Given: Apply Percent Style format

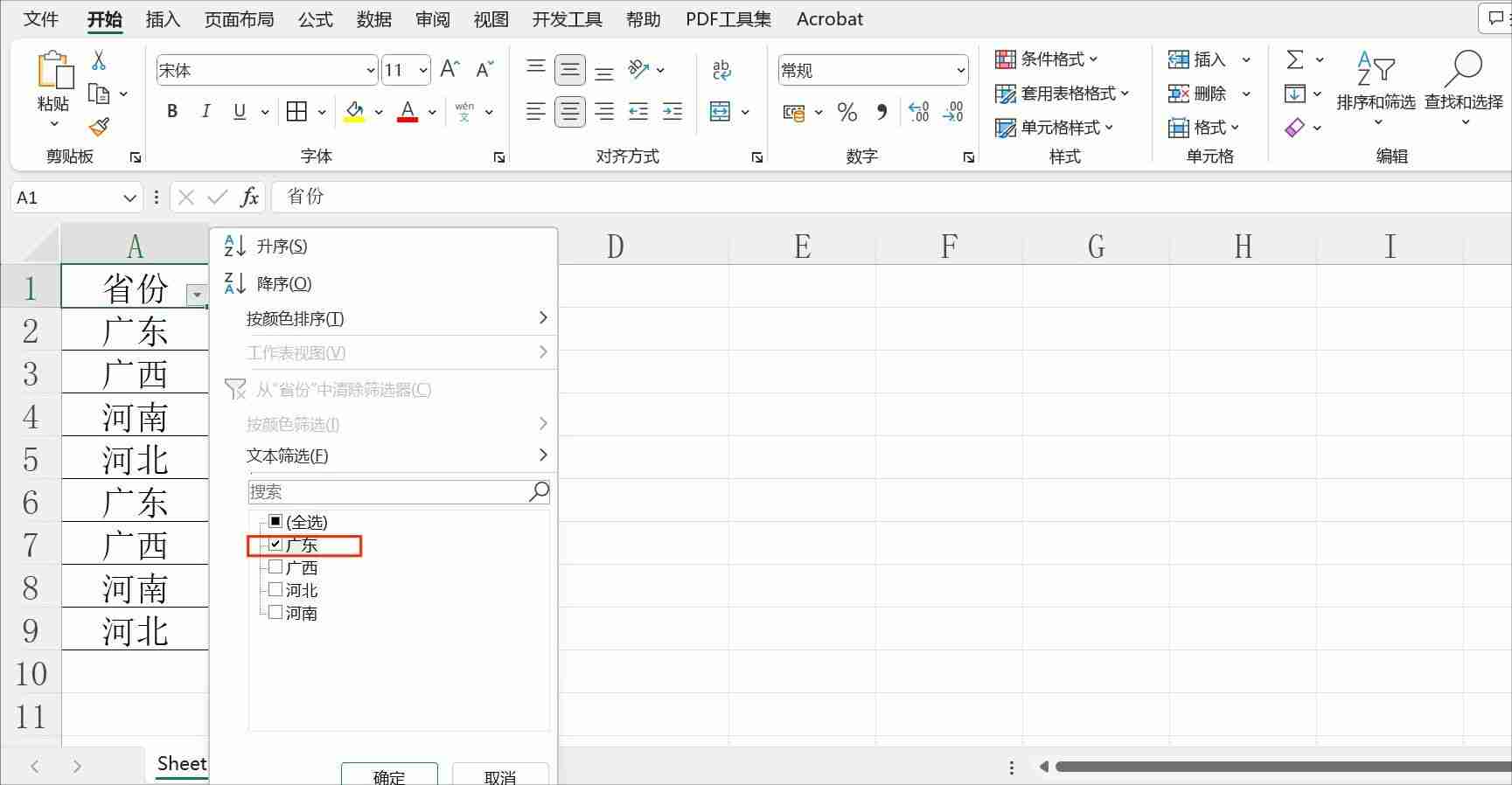Looking at the screenshot, I should point(847,112).
